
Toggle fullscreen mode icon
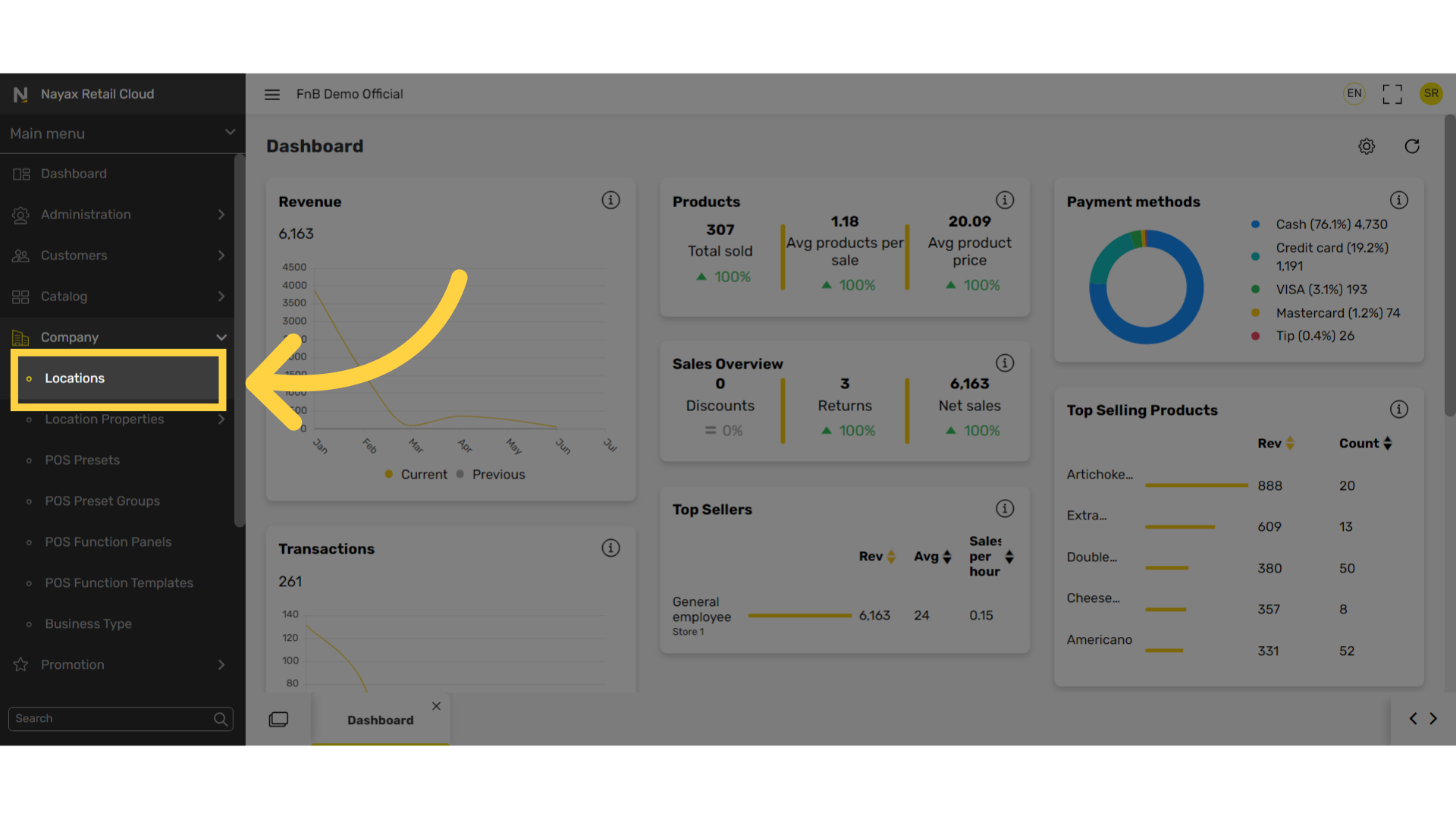pos(1392,94)
